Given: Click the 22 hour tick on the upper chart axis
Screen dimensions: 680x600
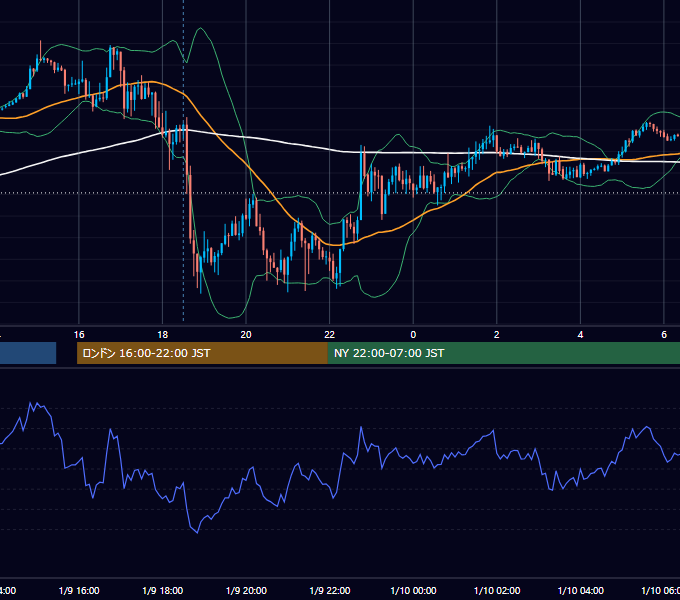Looking at the screenshot, I should (x=330, y=335).
